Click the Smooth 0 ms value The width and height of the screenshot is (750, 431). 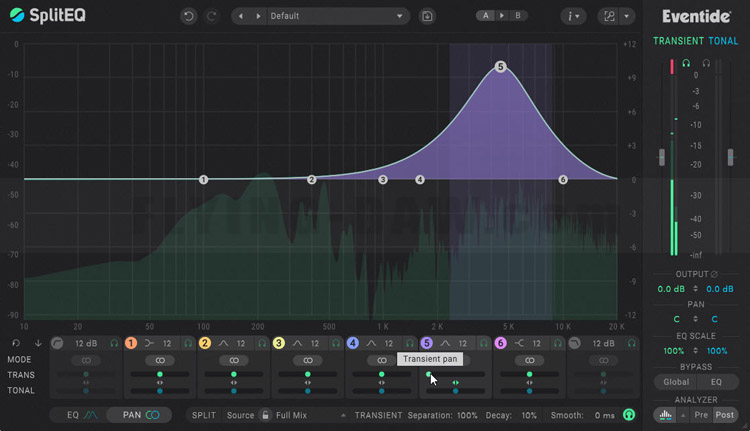pyautogui.click(x=605, y=415)
